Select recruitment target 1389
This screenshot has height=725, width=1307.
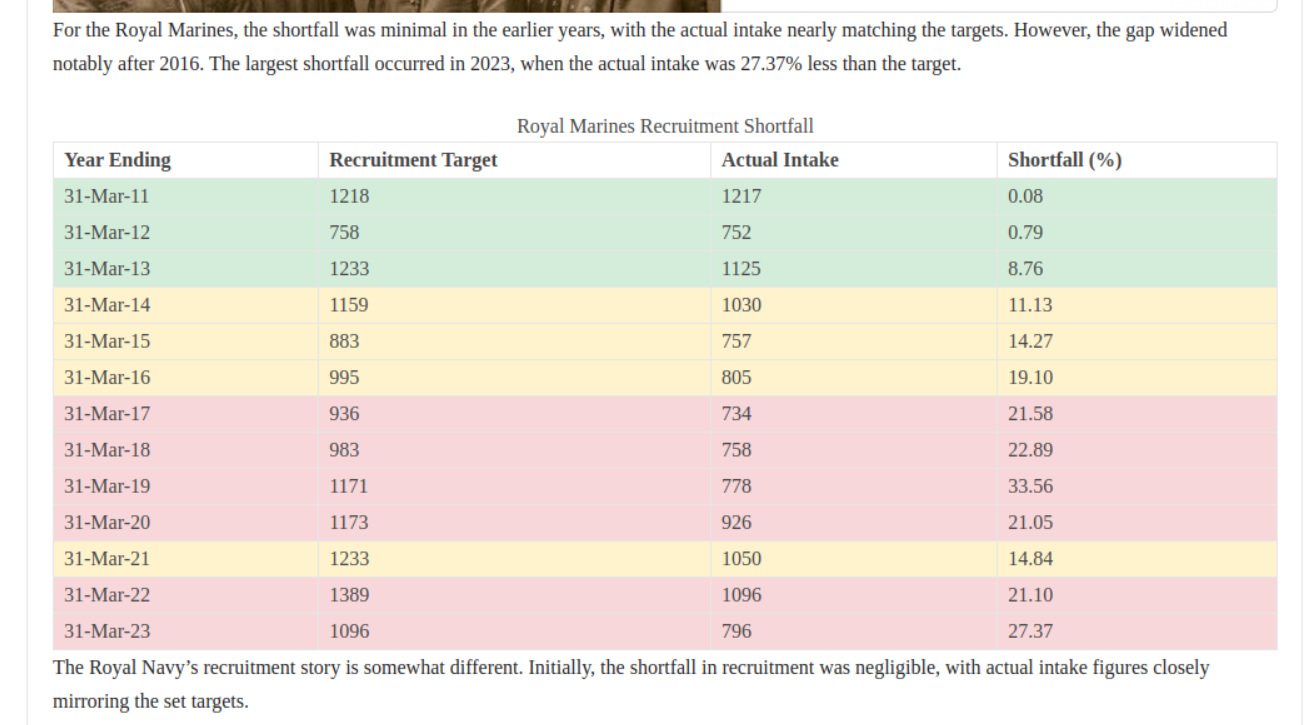(515, 595)
